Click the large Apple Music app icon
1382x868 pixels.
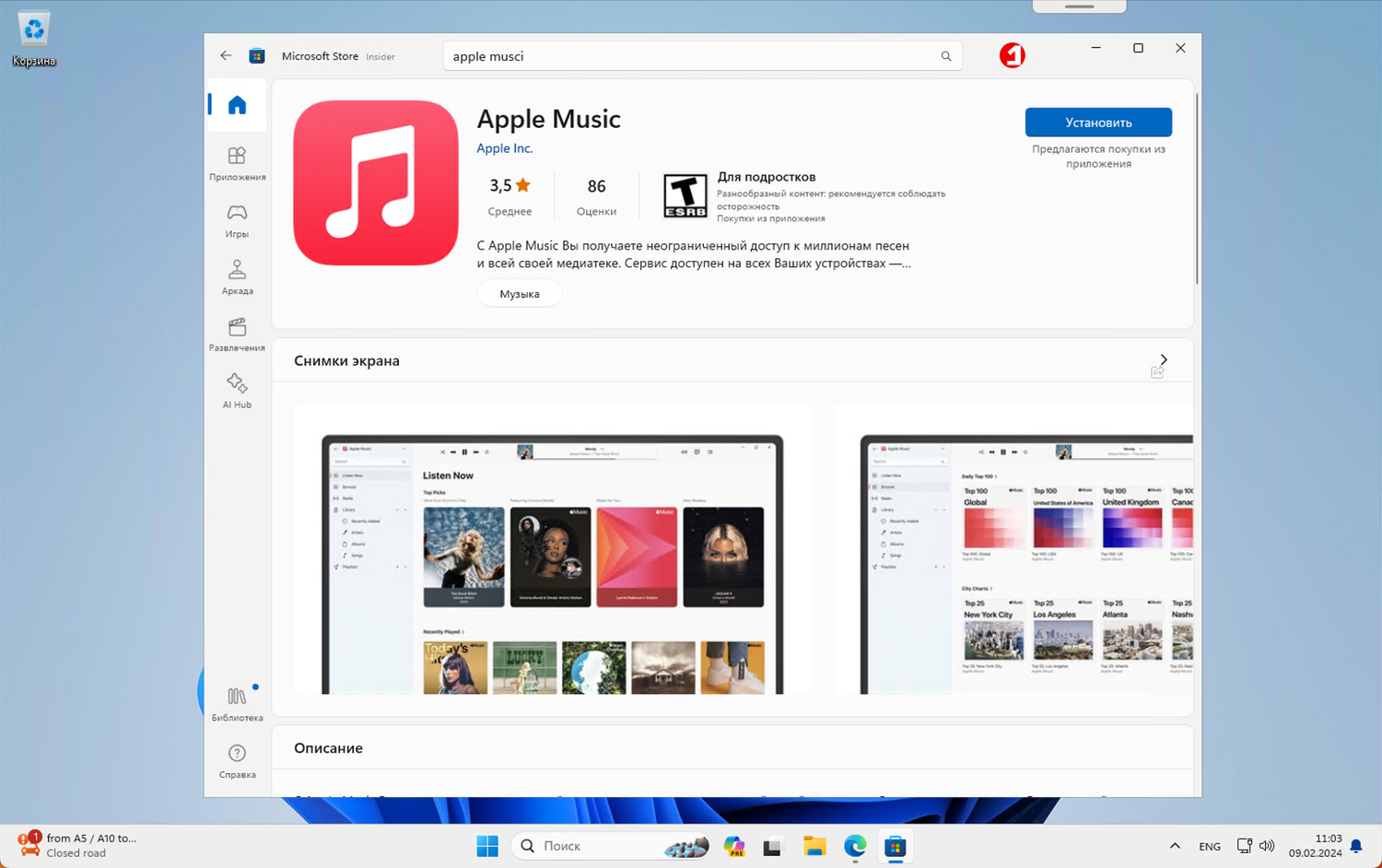click(x=376, y=182)
